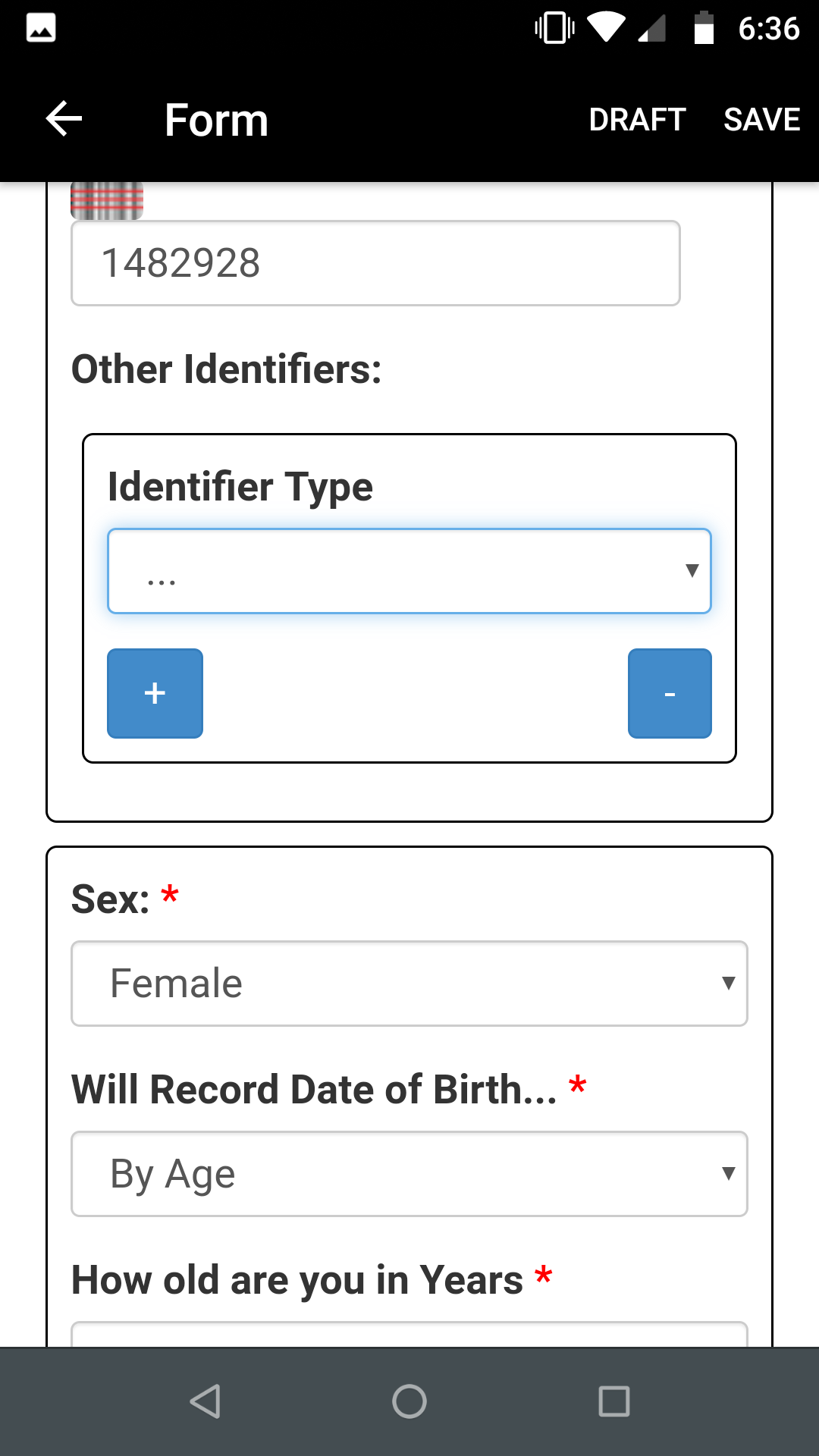The height and width of the screenshot is (1456, 819).
Task: Open the Sex dropdown showing Female
Action: point(409,984)
